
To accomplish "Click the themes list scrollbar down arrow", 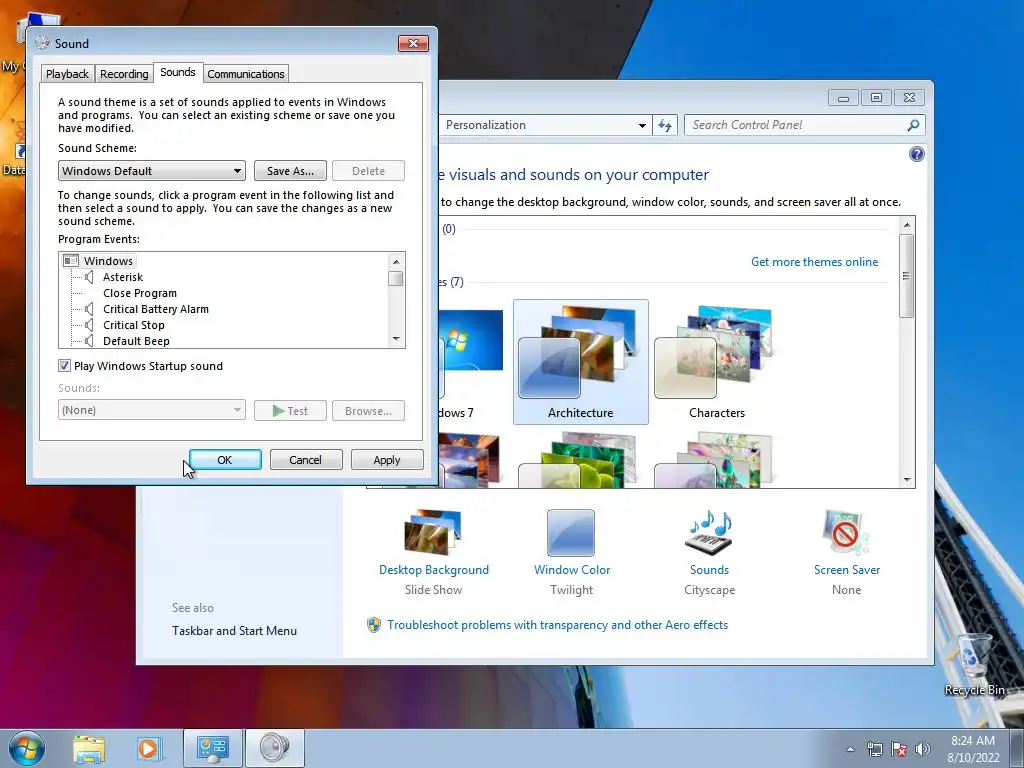I will pos(906,480).
